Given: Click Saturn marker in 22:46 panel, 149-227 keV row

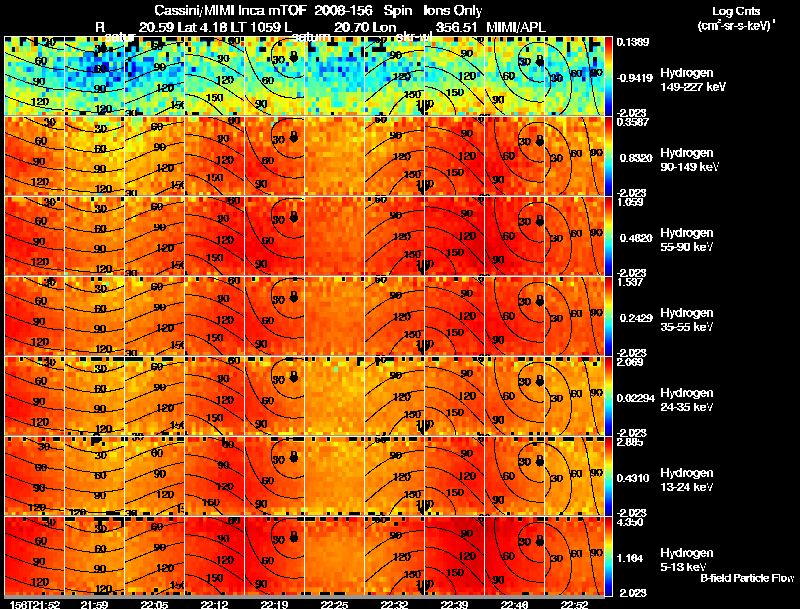Looking at the screenshot, I should tap(540, 60).
